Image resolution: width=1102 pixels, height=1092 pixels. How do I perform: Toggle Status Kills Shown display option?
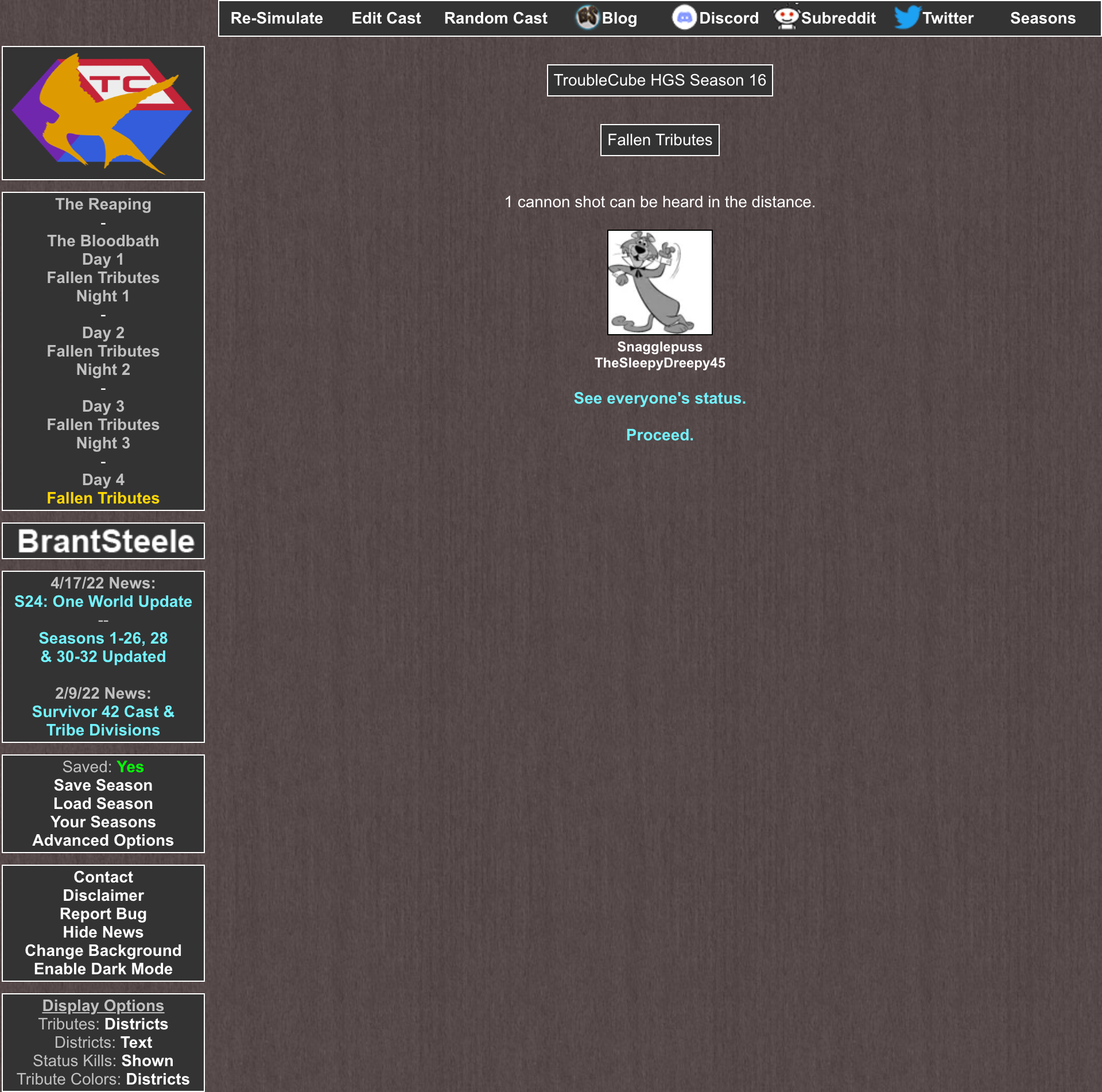point(147,1061)
